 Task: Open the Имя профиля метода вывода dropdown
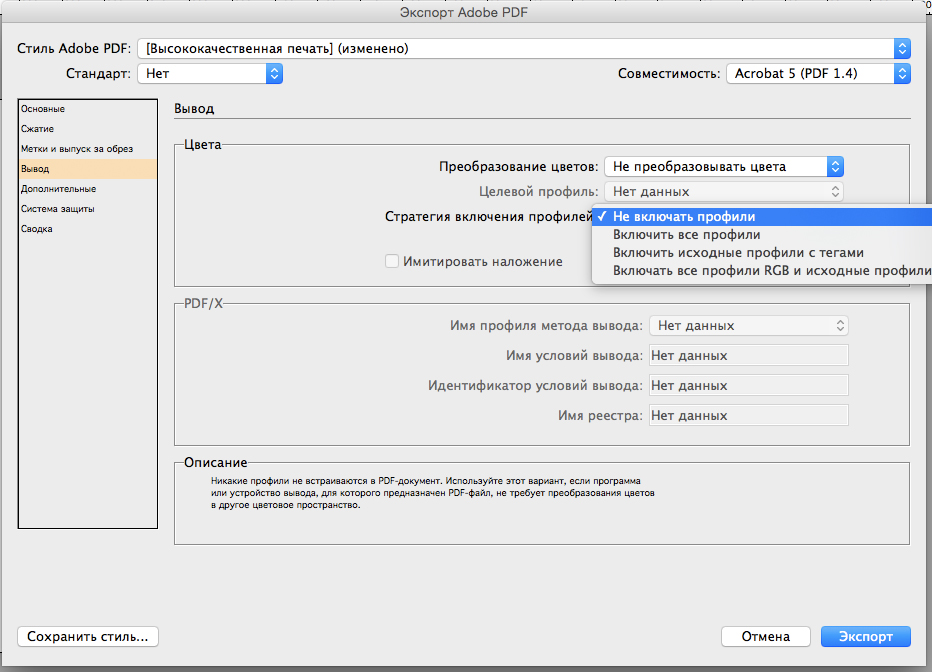click(x=749, y=326)
